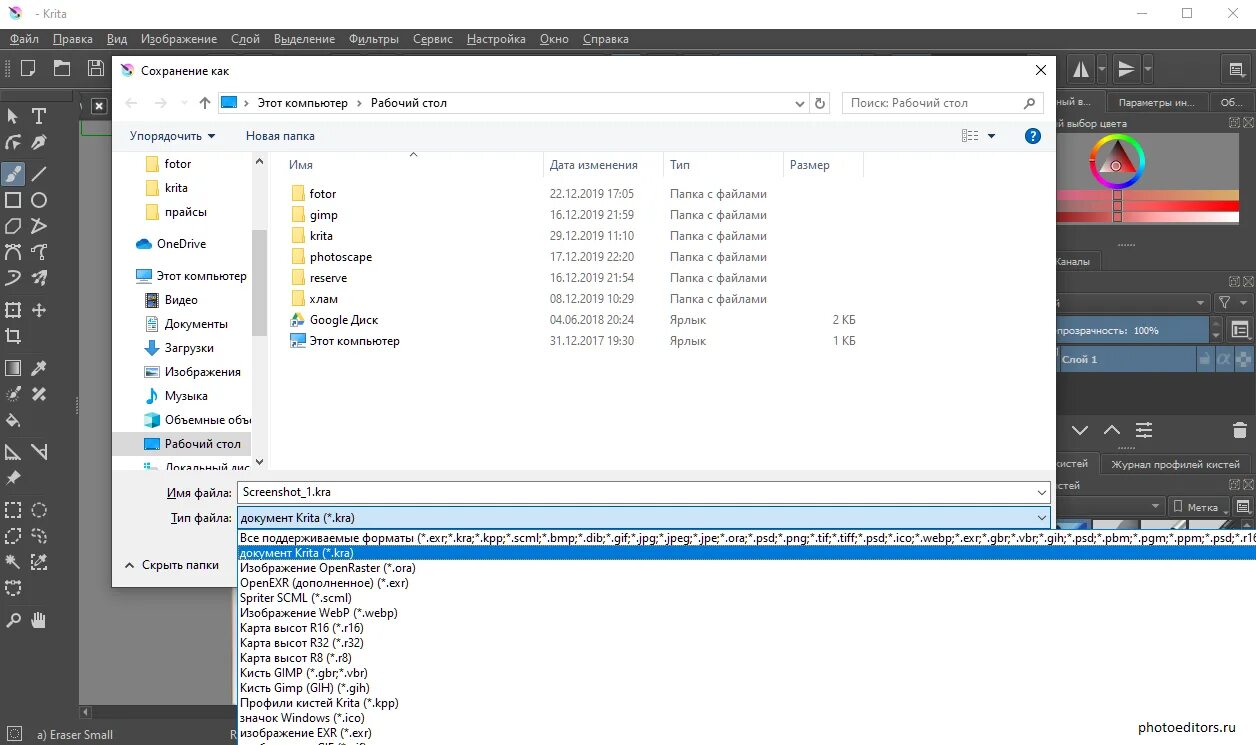
Task: Choose Изображение OpenRaster (*.ora) format
Action: click(x=328, y=568)
